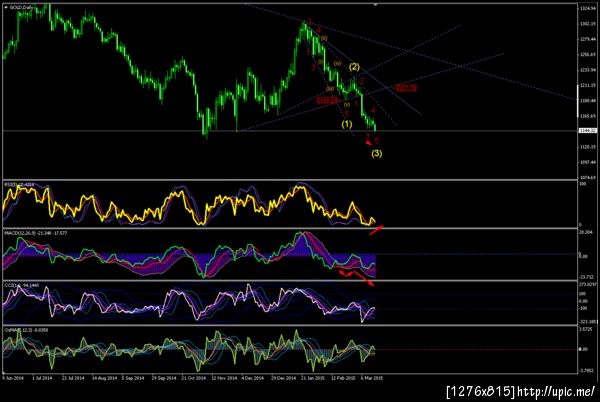The height and width of the screenshot is (402, 600).
Task: Click the current price tag 1144.32 on price axis
Action: 588,131
